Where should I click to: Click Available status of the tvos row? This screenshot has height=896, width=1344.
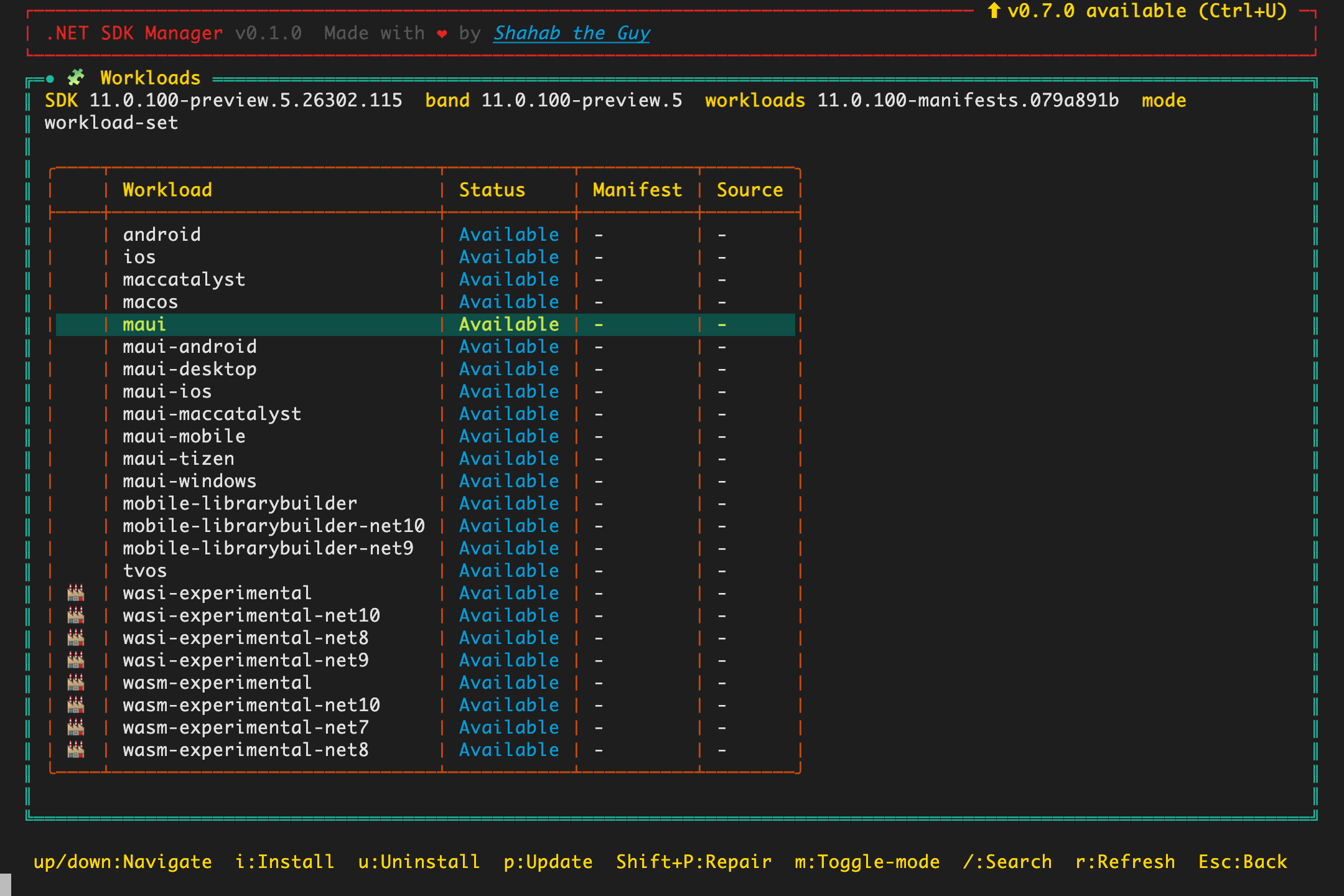pyautogui.click(x=509, y=571)
